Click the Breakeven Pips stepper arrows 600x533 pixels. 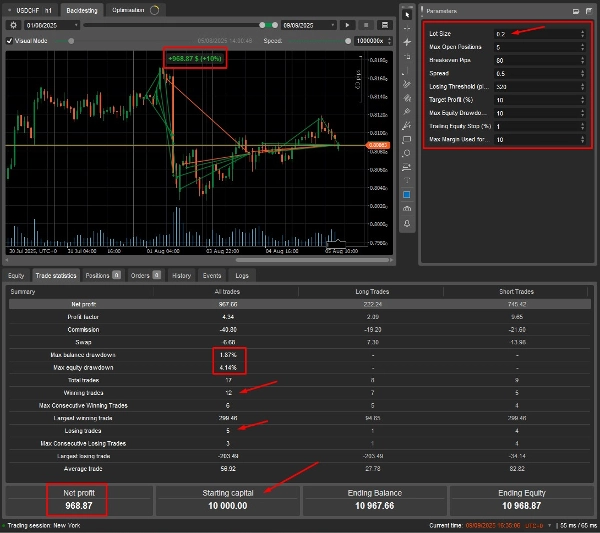pos(582,60)
